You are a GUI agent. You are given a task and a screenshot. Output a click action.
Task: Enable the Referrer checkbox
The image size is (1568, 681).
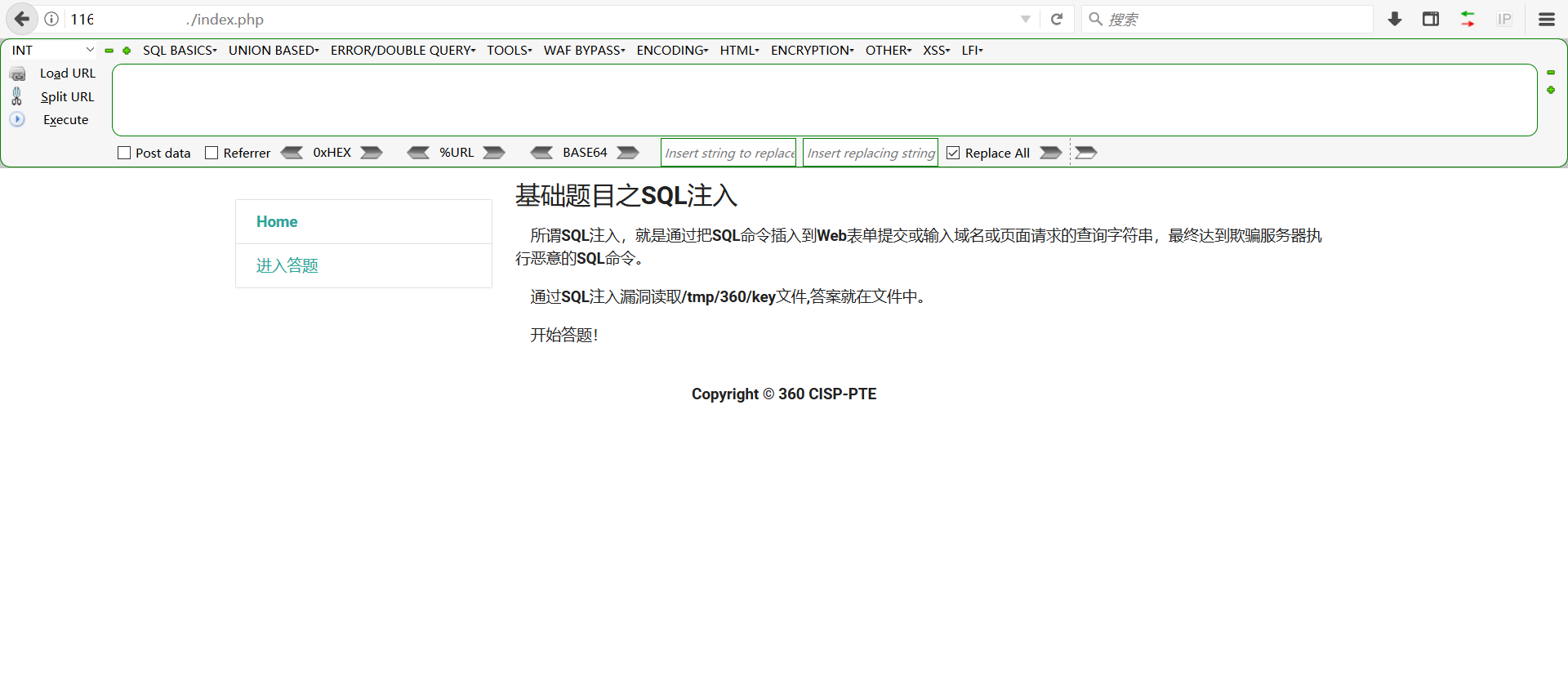tap(212, 153)
